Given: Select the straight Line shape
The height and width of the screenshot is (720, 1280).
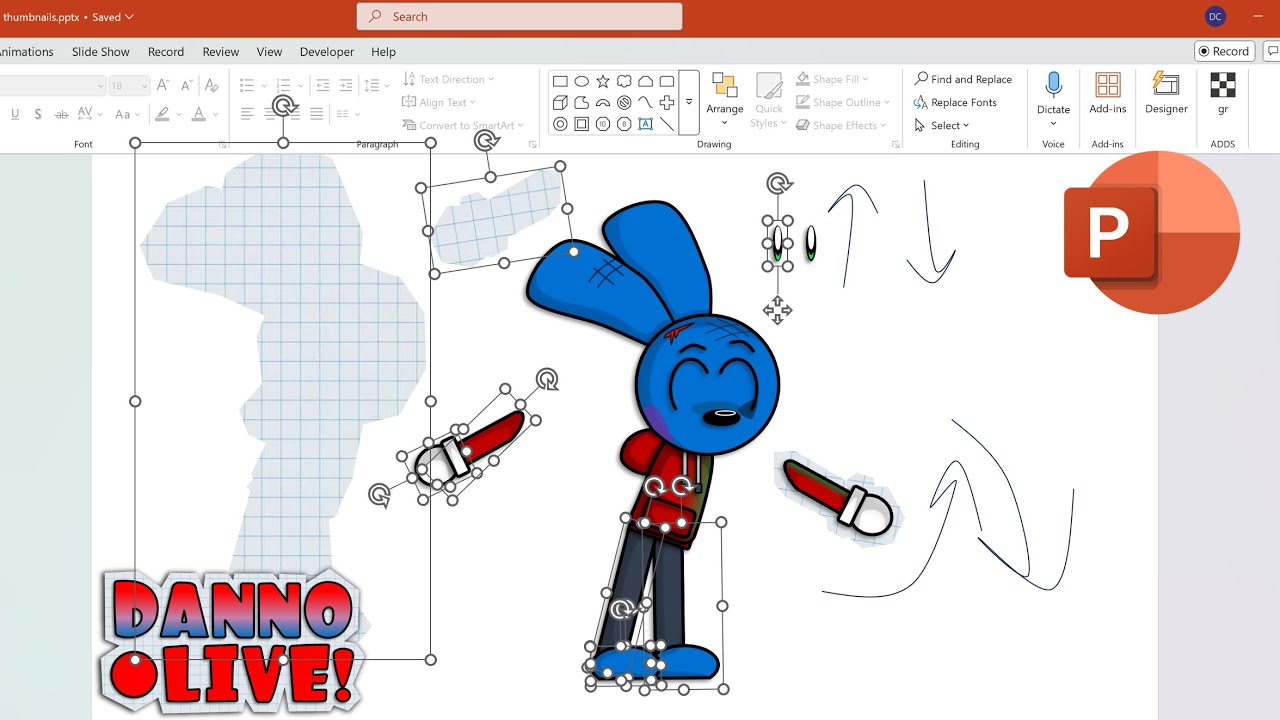Looking at the screenshot, I should pos(667,125).
